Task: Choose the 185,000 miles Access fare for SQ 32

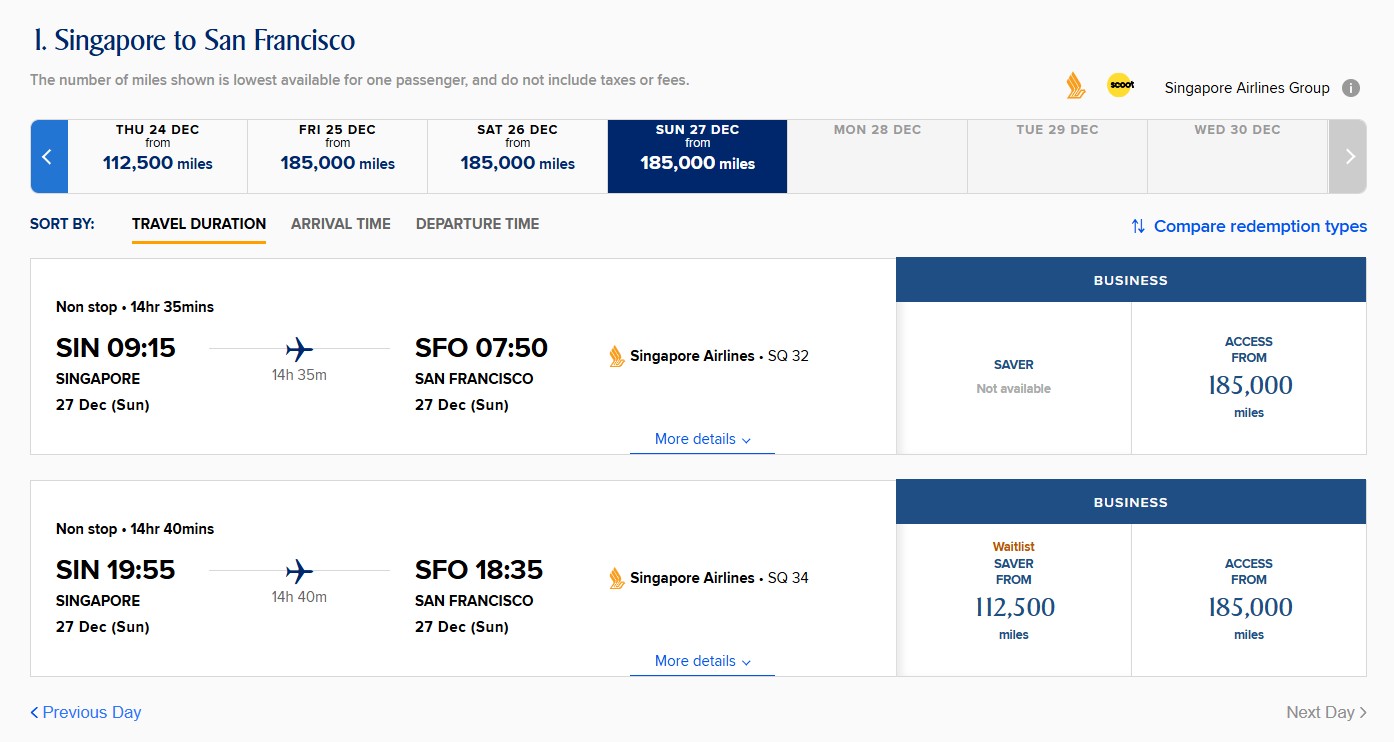Action: pos(1249,378)
